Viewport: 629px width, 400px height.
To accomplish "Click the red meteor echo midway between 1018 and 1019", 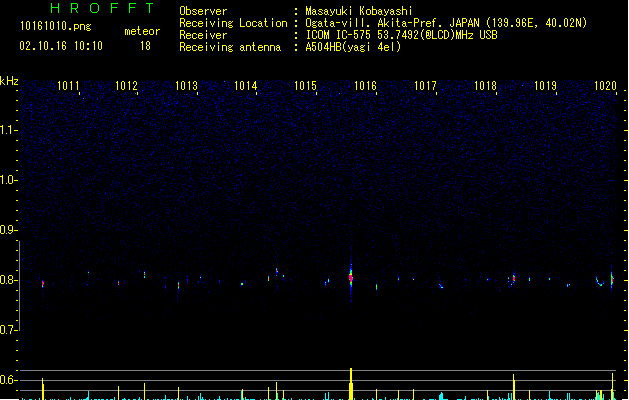I will click(x=513, y=278).
